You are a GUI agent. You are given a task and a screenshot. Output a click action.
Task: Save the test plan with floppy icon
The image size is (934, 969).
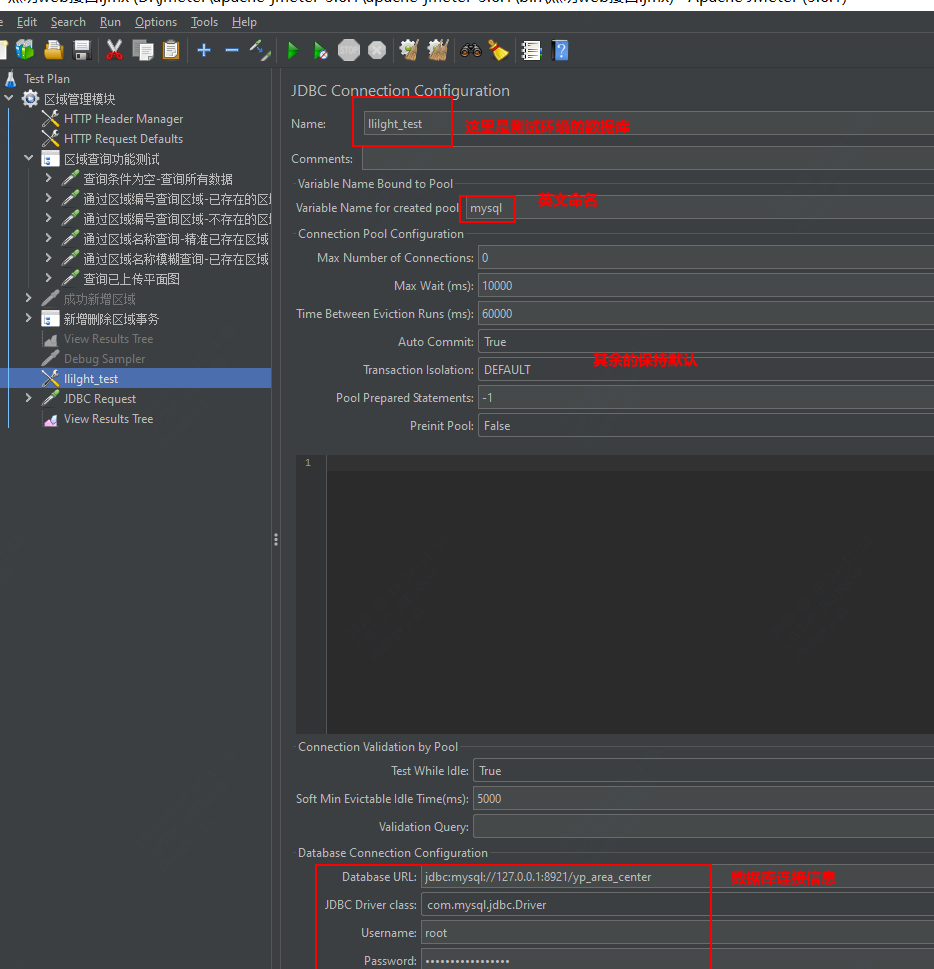pos(82,50)
